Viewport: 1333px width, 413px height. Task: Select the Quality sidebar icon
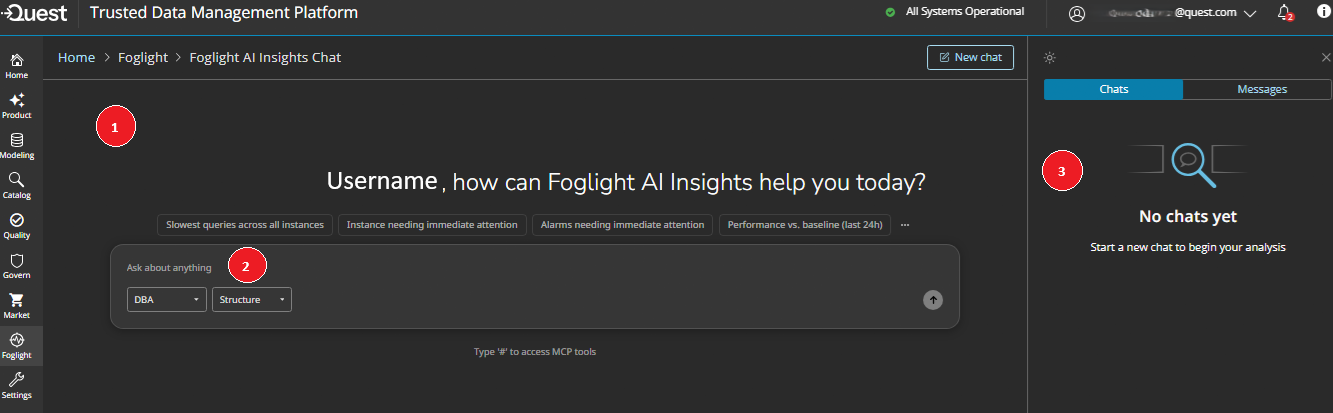click(17, 226)
